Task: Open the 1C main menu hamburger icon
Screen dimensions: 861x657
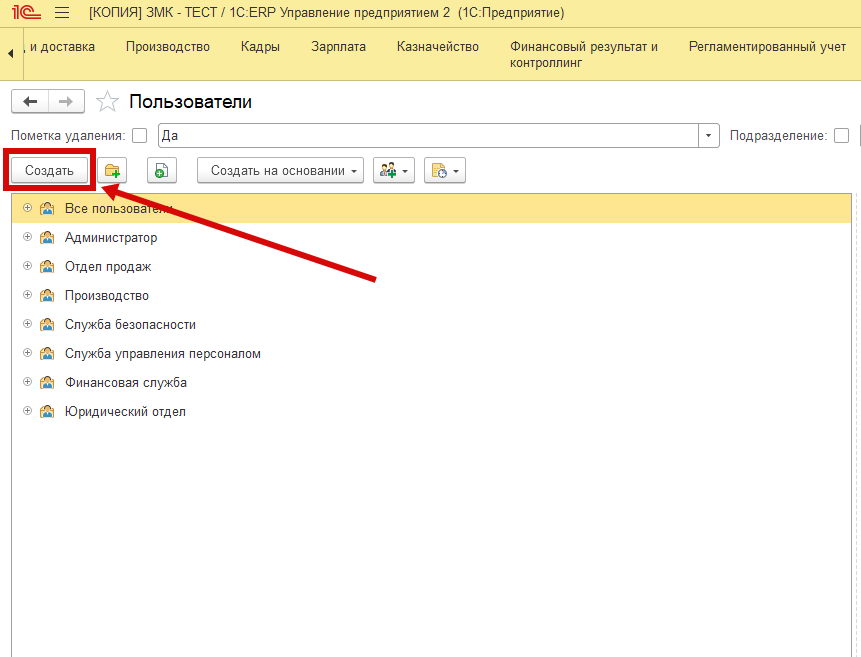Action: pyautogui.click(x=62, y=12)
